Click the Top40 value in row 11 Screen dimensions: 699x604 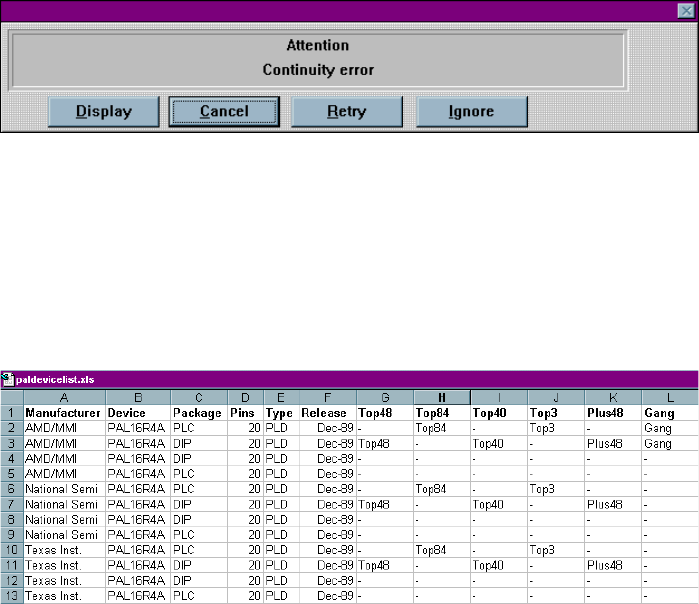tap(499, 565)
